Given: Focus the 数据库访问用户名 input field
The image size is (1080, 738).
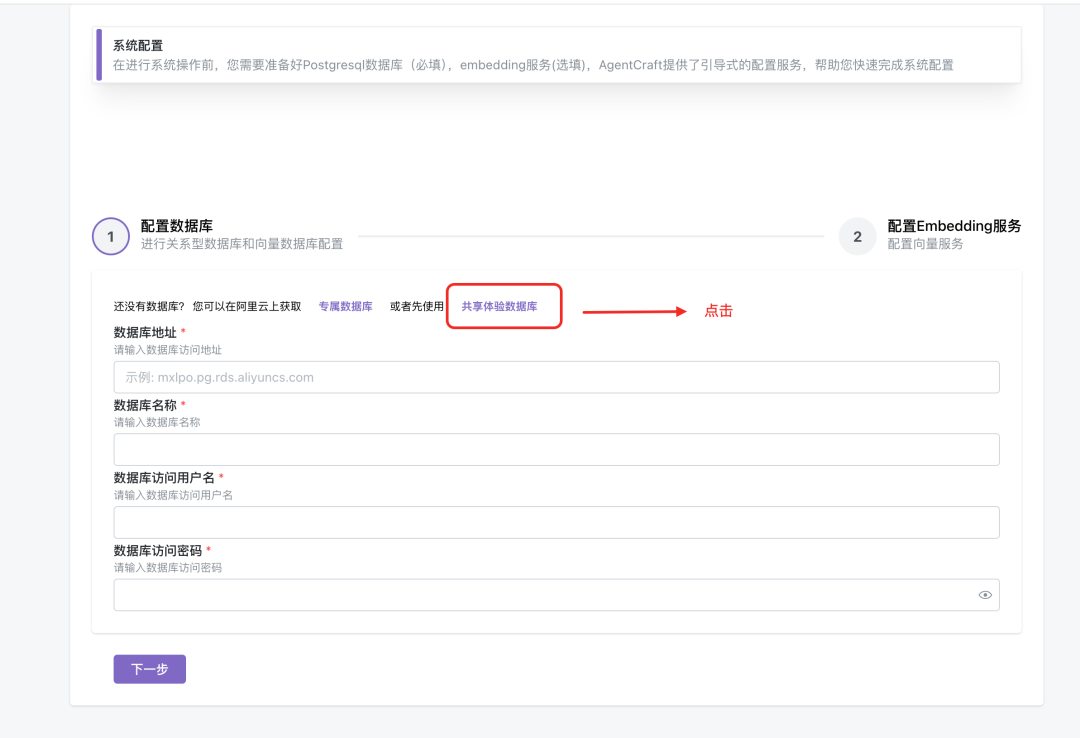Looking at the screenshot, I should [x=557, y=522].
